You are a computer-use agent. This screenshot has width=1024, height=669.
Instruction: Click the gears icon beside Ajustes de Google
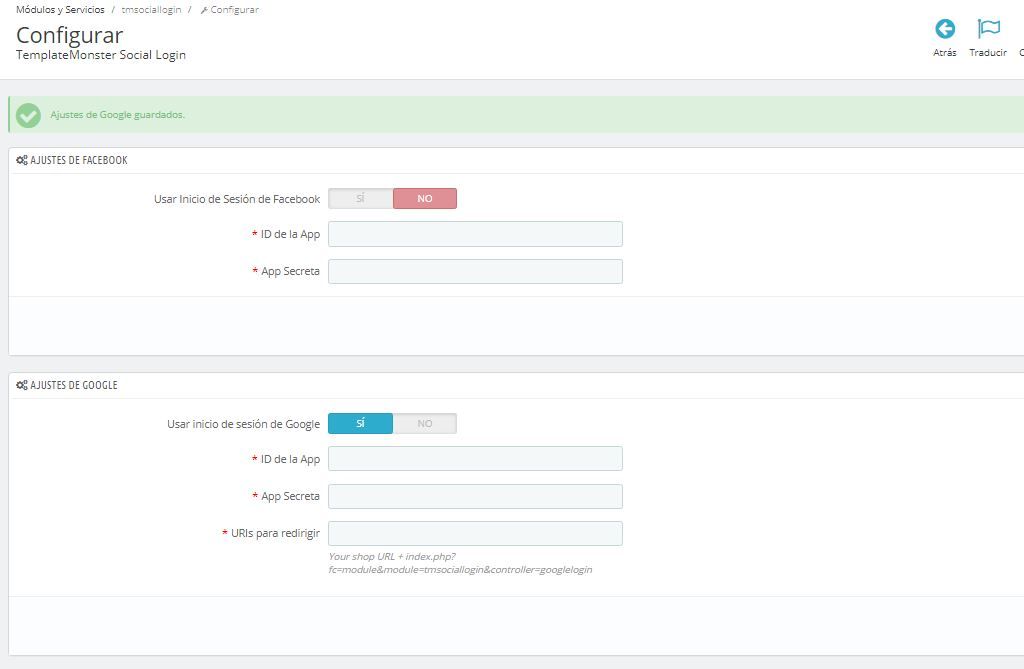point(22,385)
